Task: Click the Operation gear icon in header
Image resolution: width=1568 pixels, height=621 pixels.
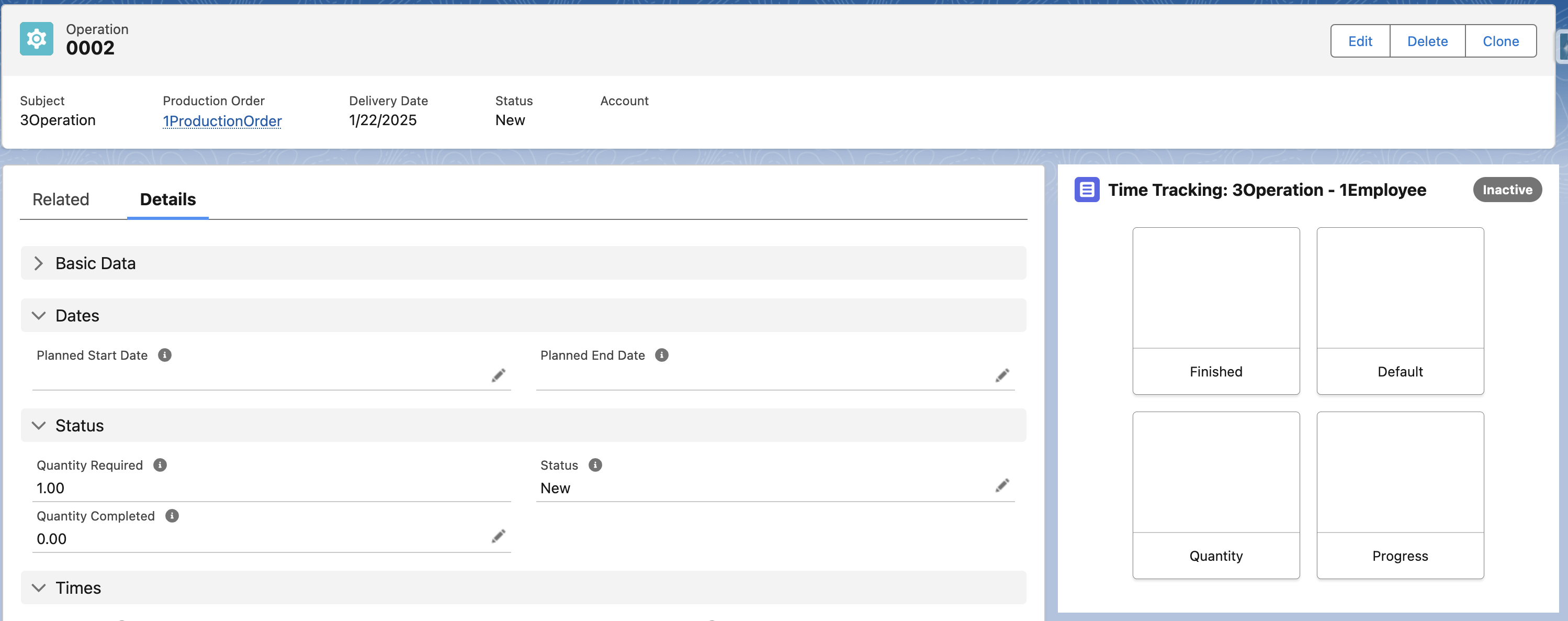Action: (x=36, y=39)
